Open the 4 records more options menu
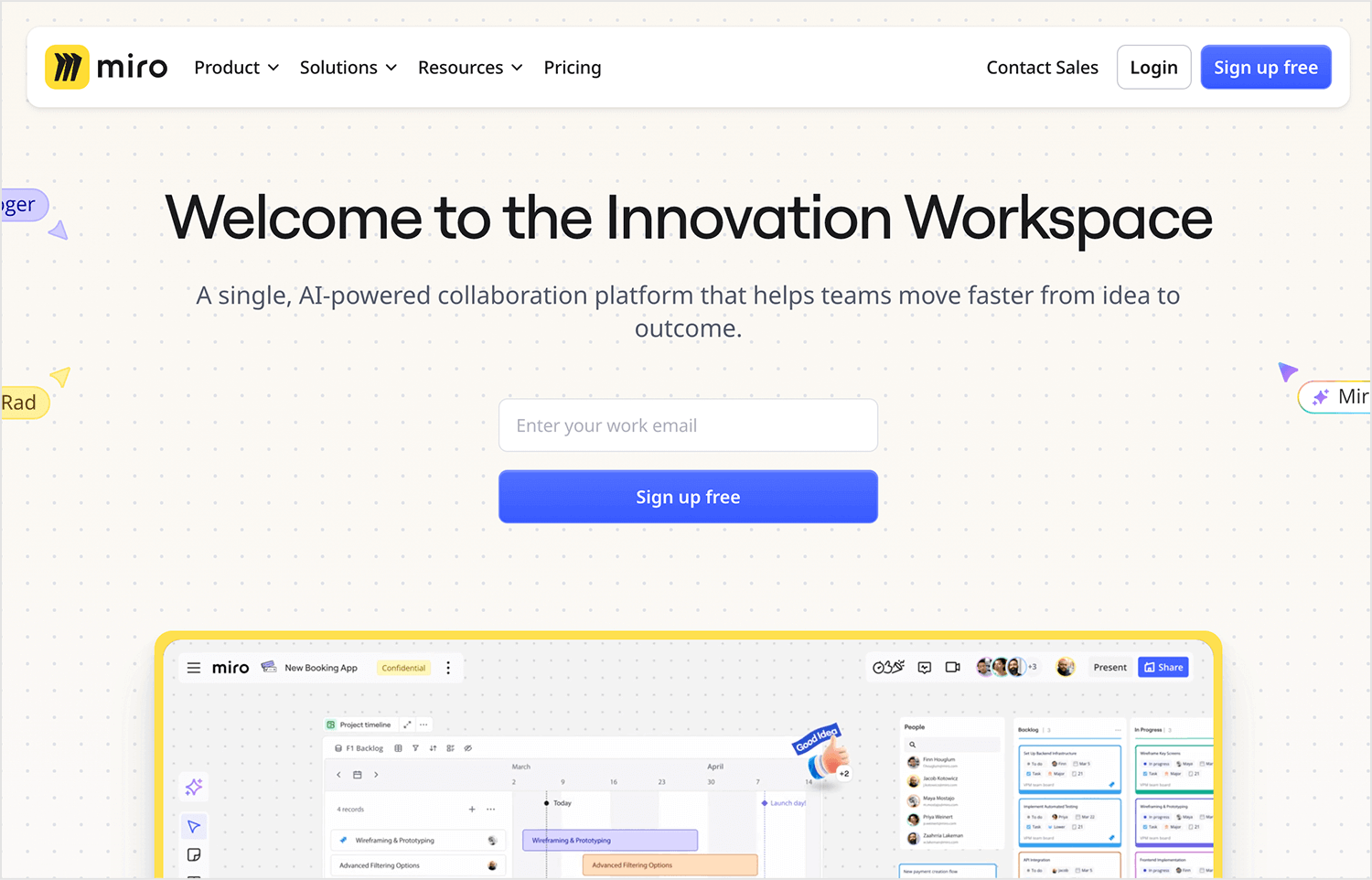This screenshot has width=1372, height=880. coord(491,810)
